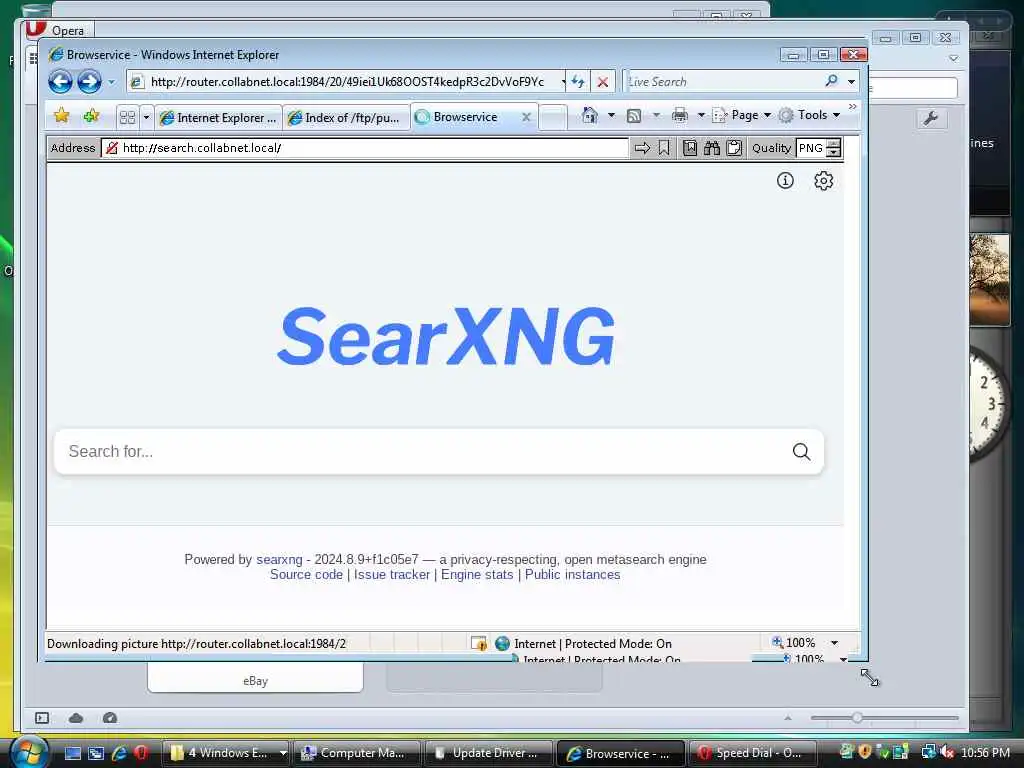Open the IE status bar zoom dropdown
Screen dimensions: 1024x768
[834, 643]
